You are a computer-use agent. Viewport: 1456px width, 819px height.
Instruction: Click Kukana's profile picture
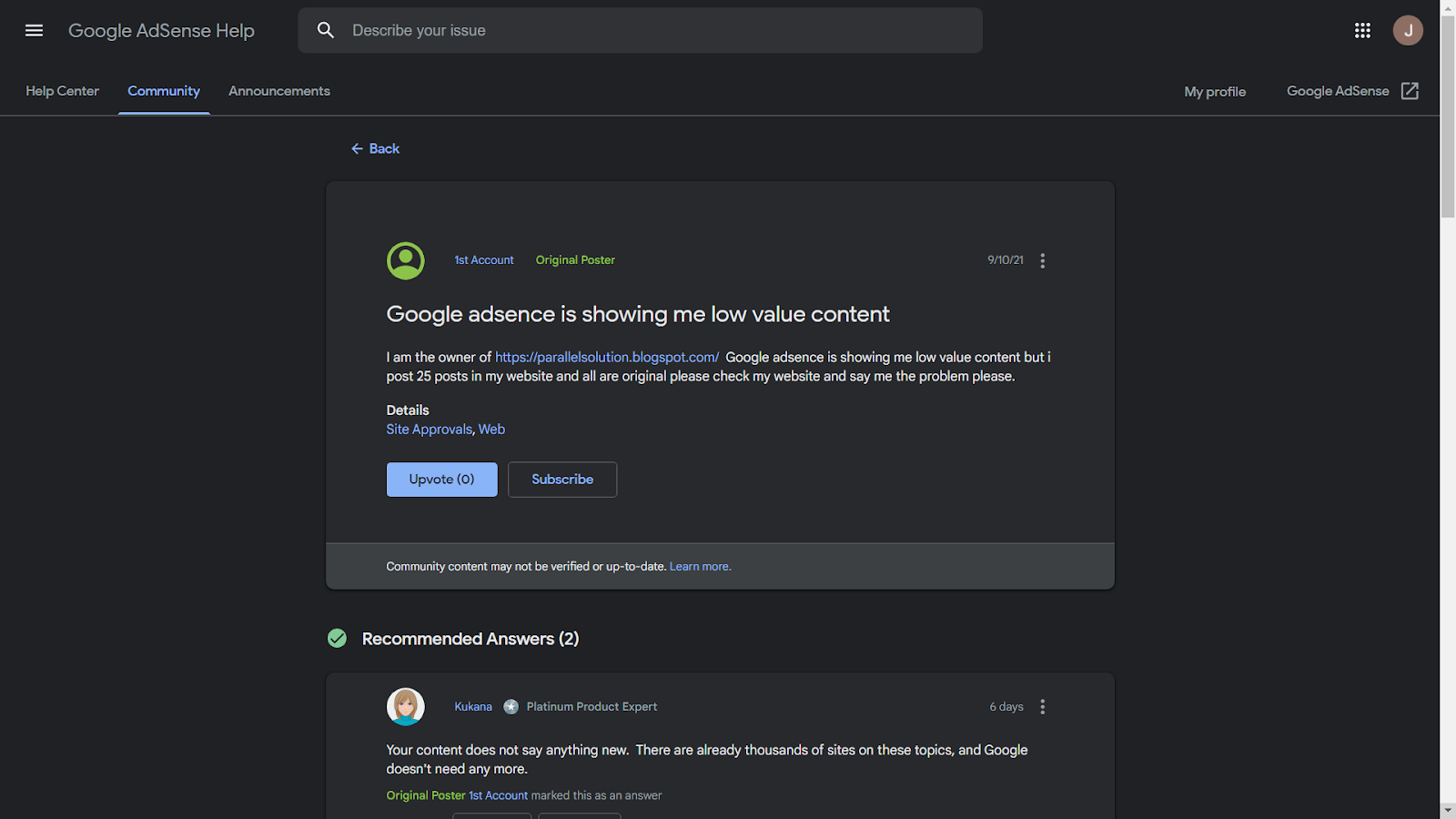click(406, 706)
